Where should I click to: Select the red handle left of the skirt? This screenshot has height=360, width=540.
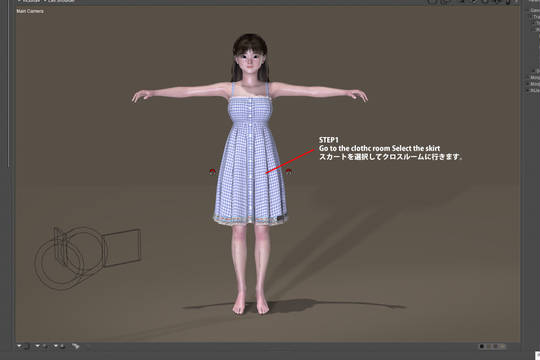point(212,171)
